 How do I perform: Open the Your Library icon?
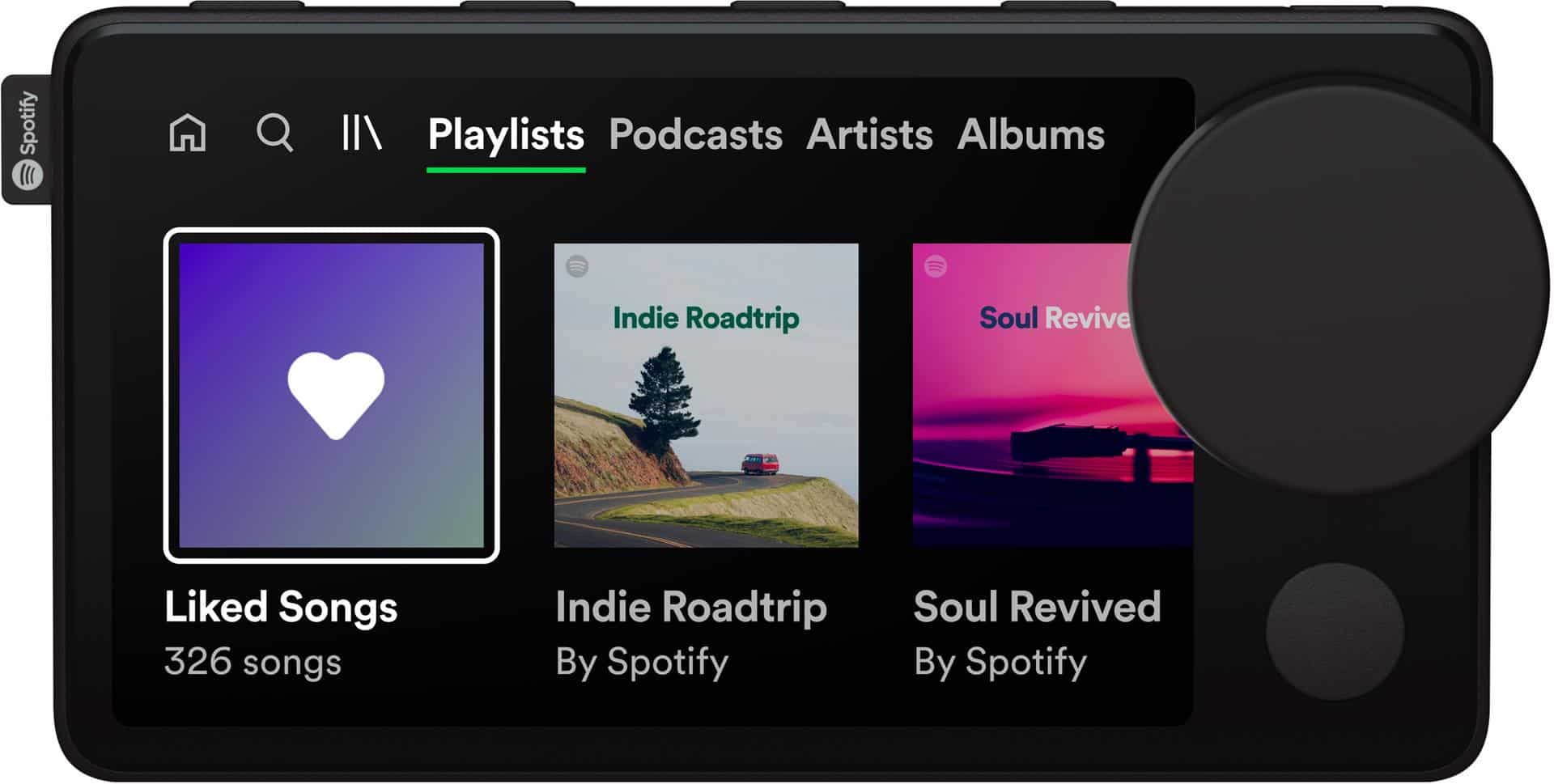[362, 133]
